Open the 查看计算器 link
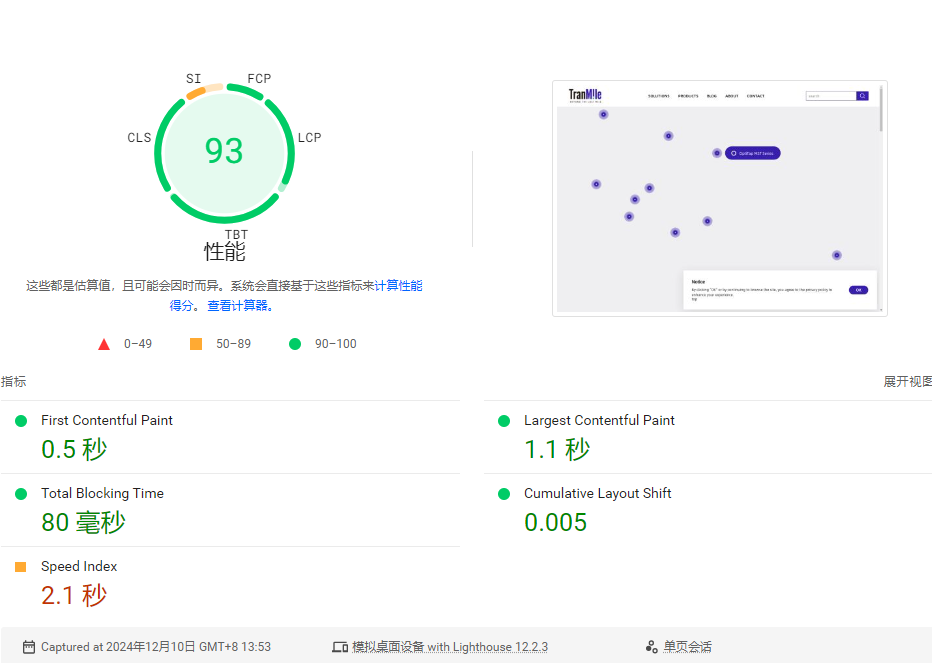 [239, 306]
